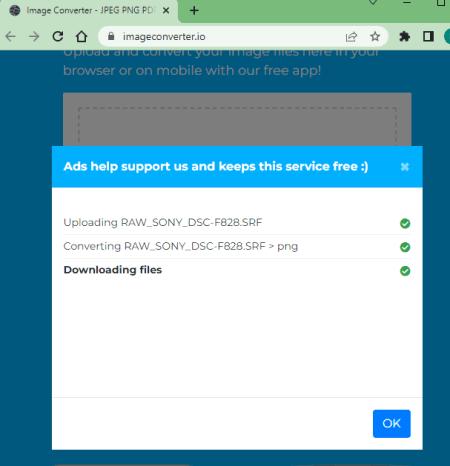The height and width of the screenshot is (466, 450).
Task: Toggle the browser side panel
Action: pos(428,36)
